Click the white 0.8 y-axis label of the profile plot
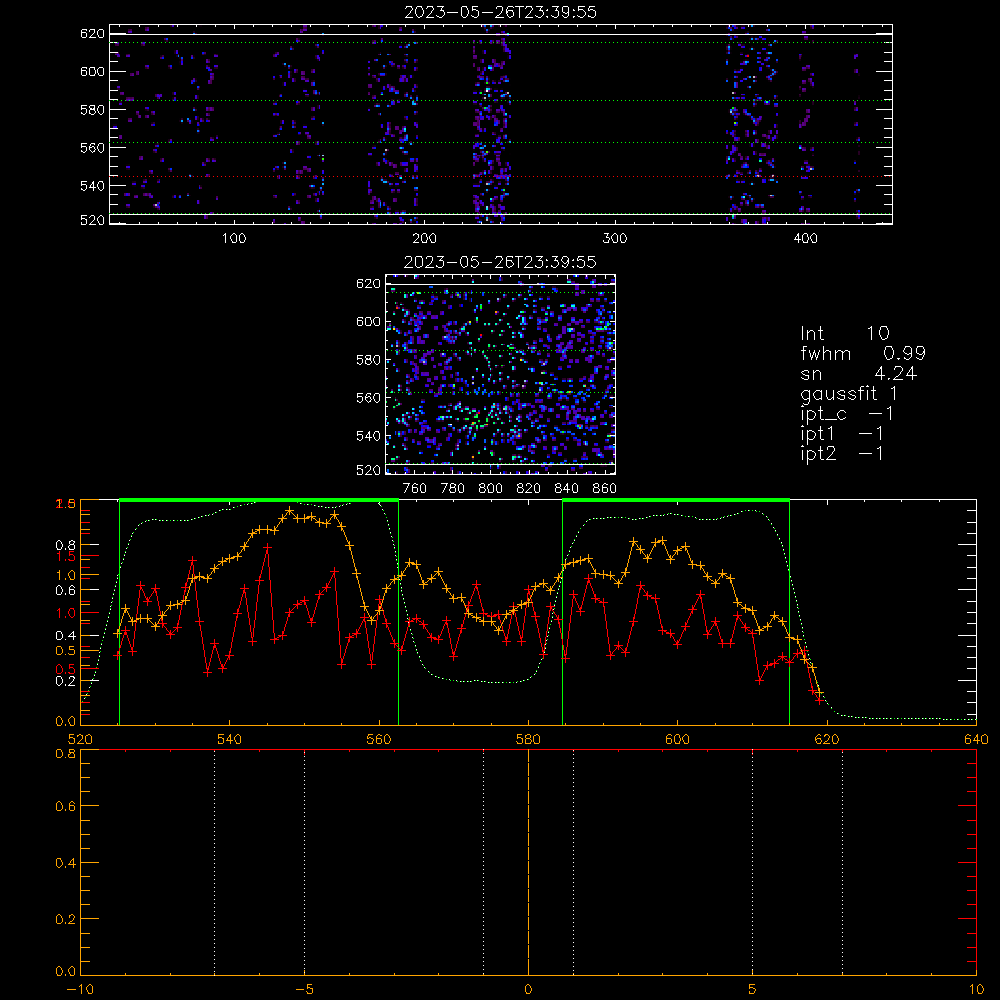1000x1000 pixels. pos(66,545)
